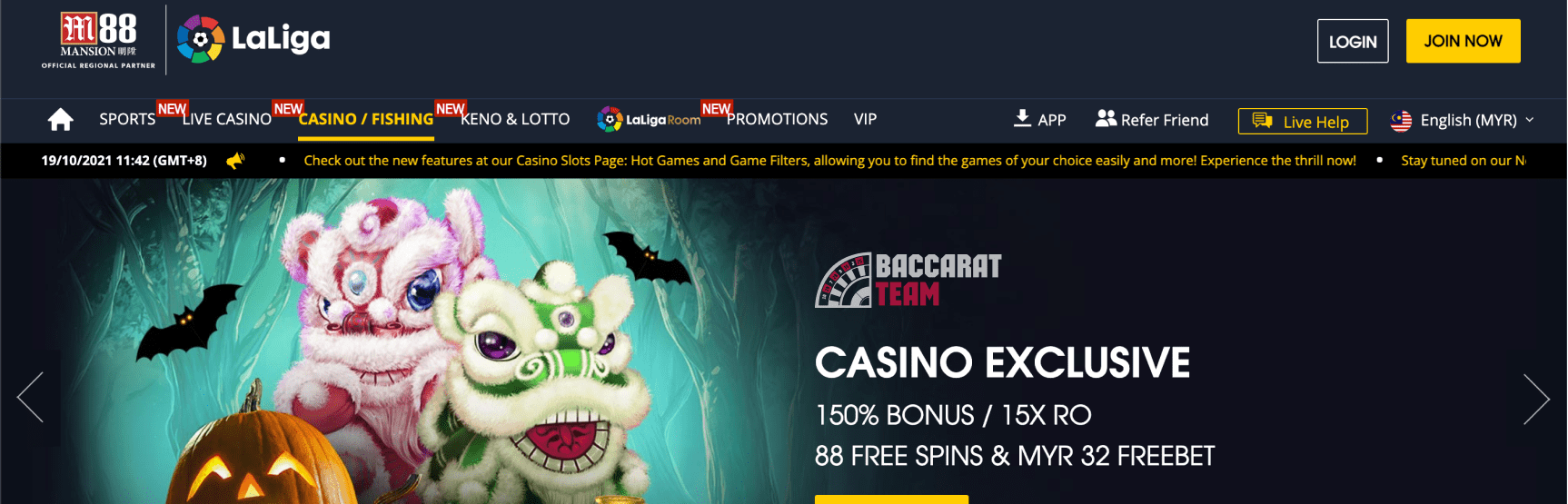1568x504 pixels.
Task: Open the M88 Mansion logo
Action: point(98,40)
